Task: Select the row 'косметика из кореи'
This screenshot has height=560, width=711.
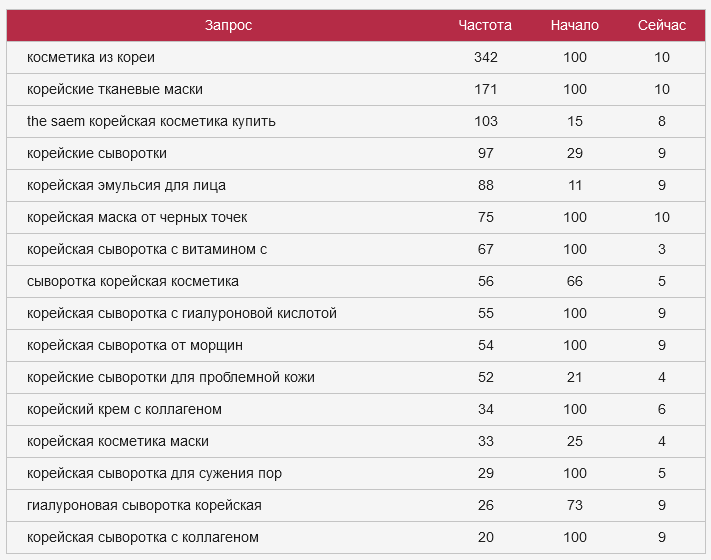Action: click(91, 57)
